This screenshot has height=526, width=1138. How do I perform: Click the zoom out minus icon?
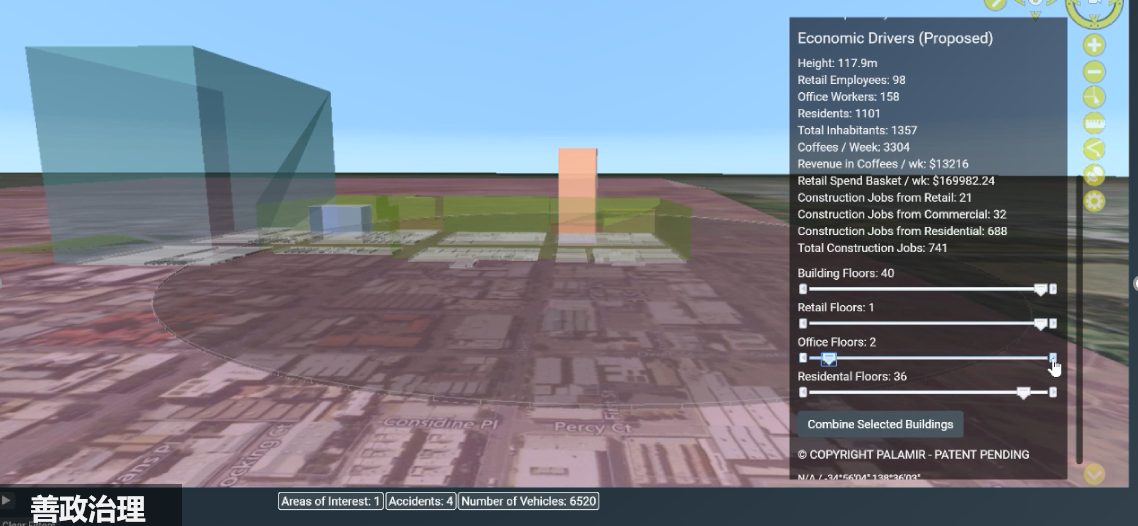tap(1094, 71)
